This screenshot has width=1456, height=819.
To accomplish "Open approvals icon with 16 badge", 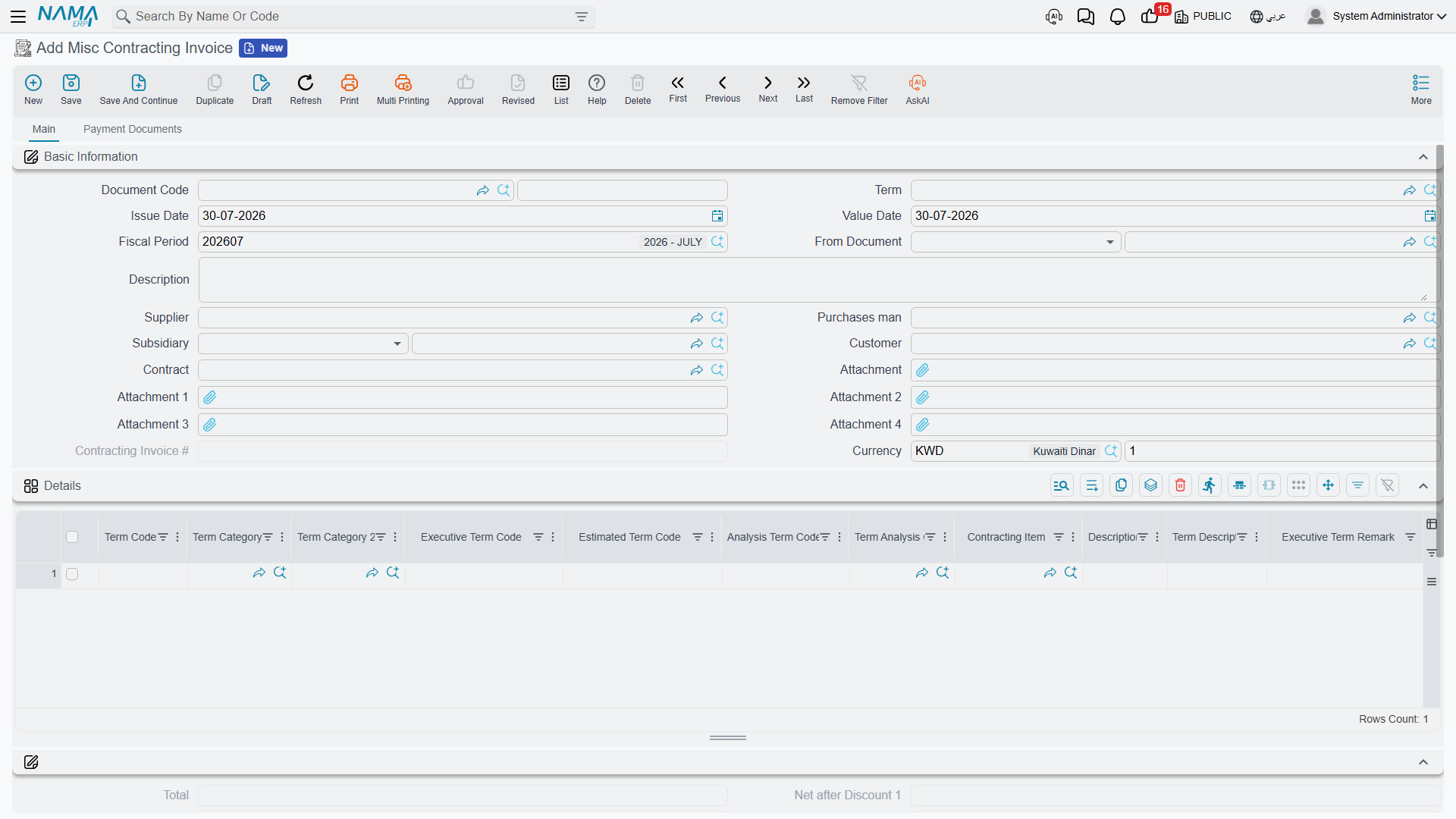I will pyautogui.click(x=1151, y=15).
